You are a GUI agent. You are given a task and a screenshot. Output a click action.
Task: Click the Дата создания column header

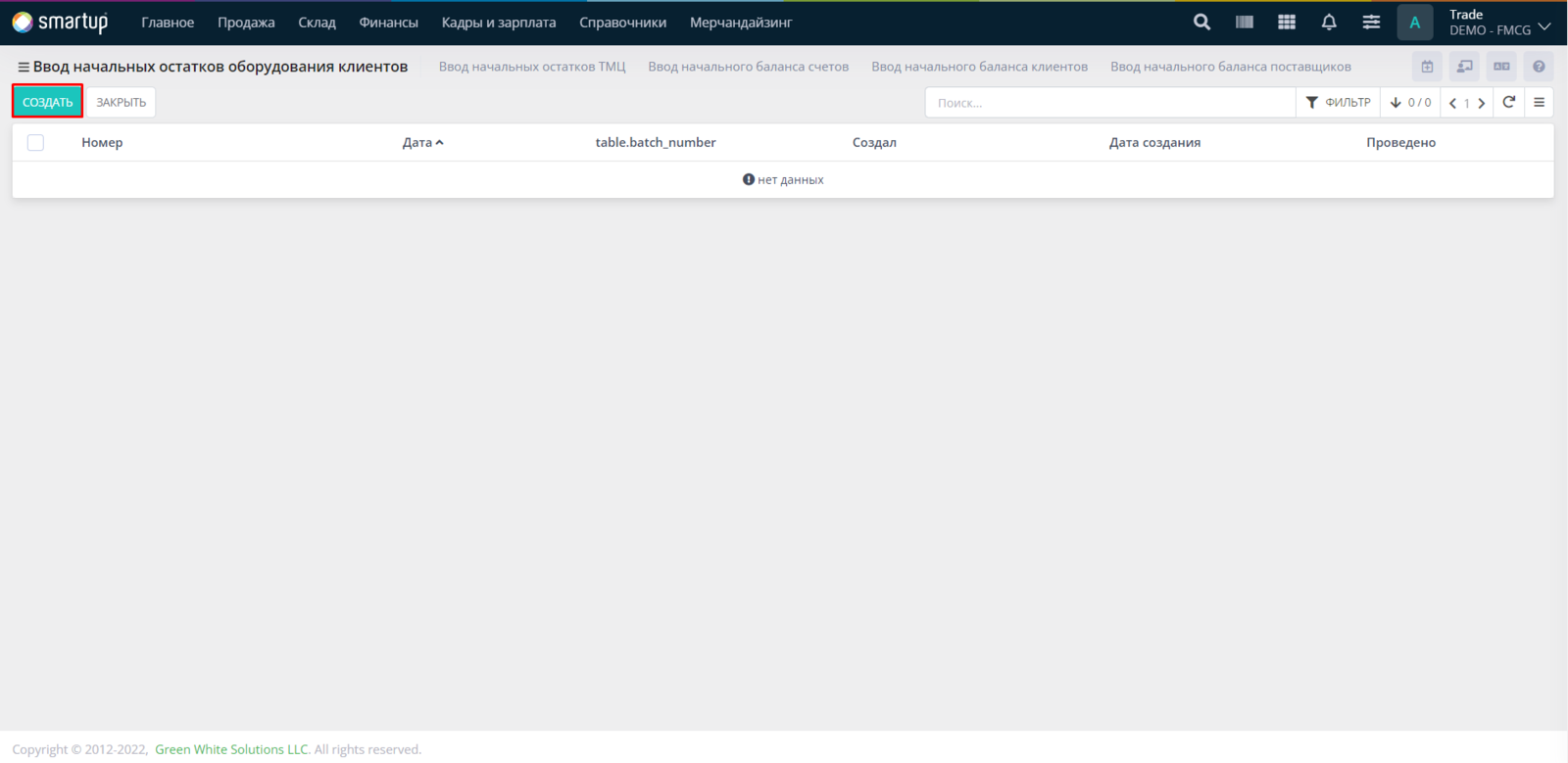point(1154,142)
